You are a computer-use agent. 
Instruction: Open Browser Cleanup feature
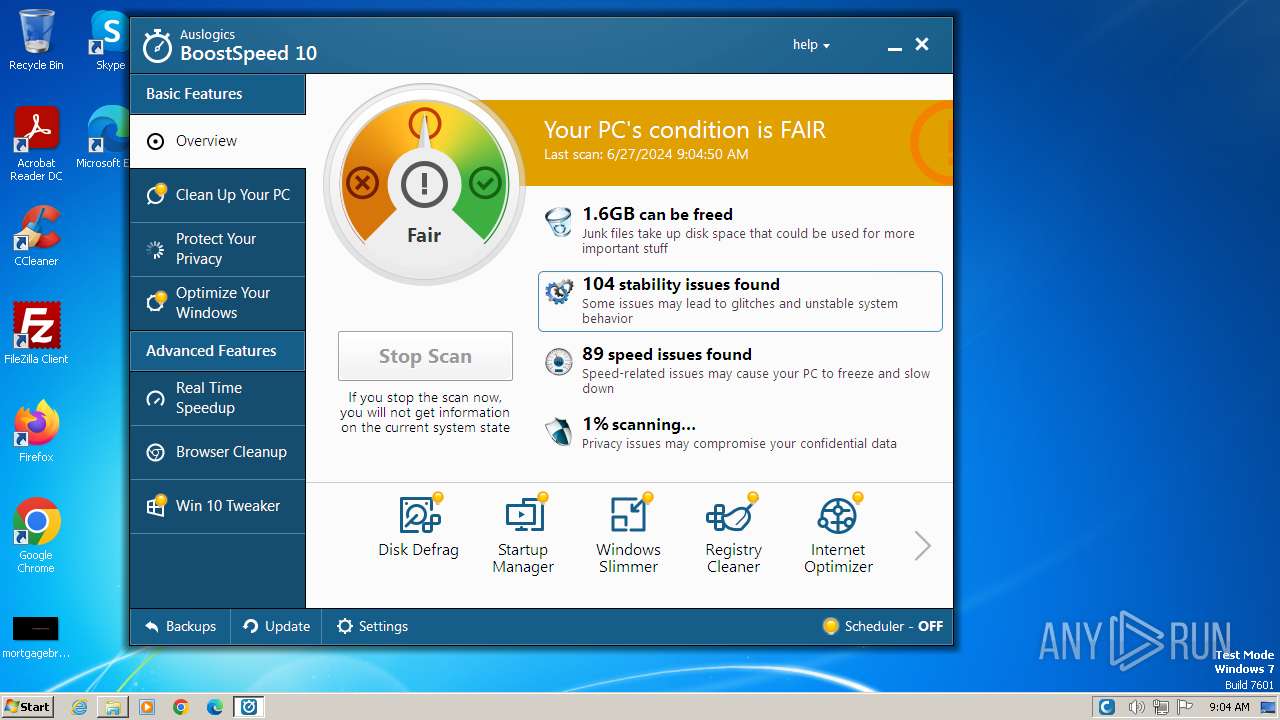tap(218, 452)
